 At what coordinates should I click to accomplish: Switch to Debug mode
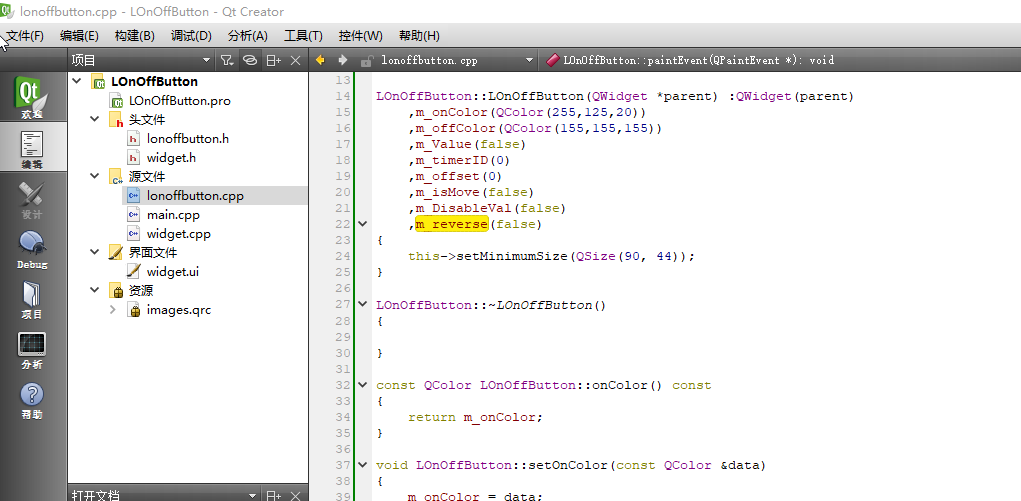pyautogui.click(x=32, y=248)
